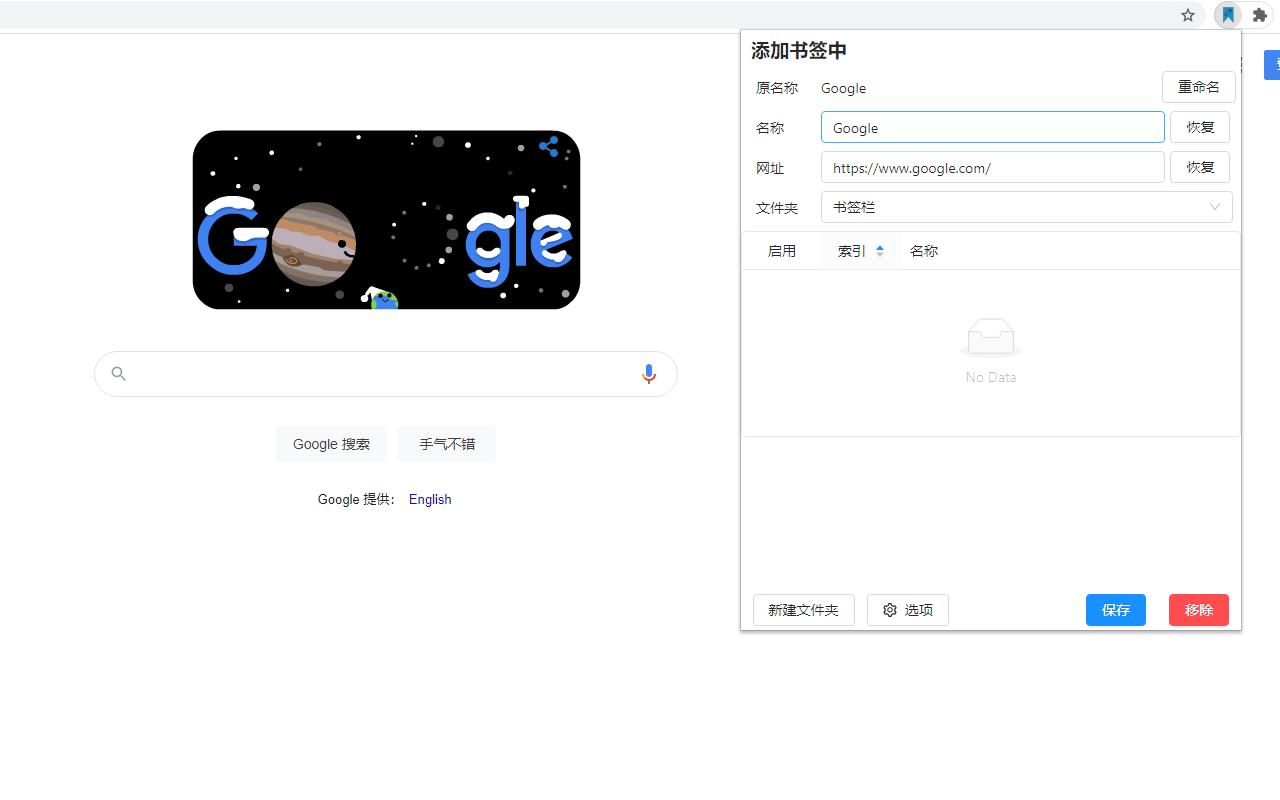Click the magnifier icon in search box
Viewport: 1280px width, 800px height.
[118, 374]
